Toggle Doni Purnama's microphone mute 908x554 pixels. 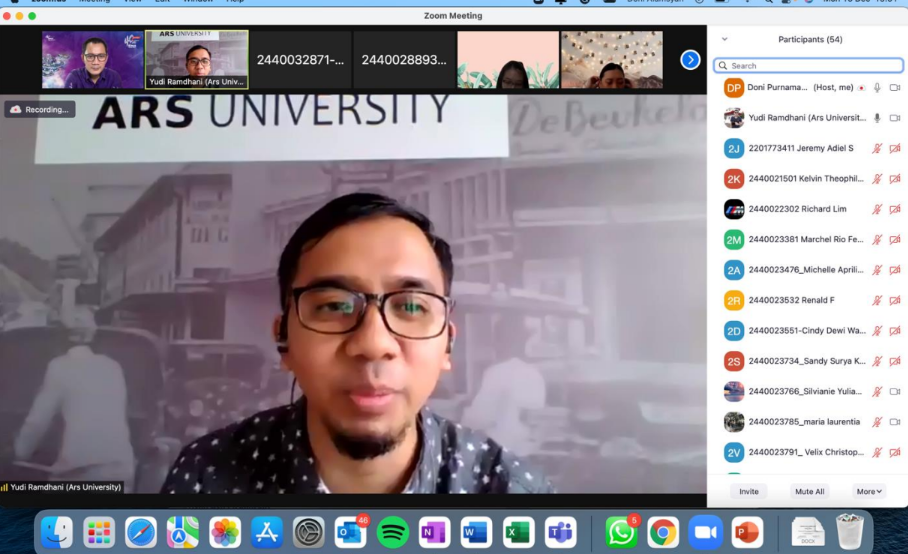coord(877,88)
